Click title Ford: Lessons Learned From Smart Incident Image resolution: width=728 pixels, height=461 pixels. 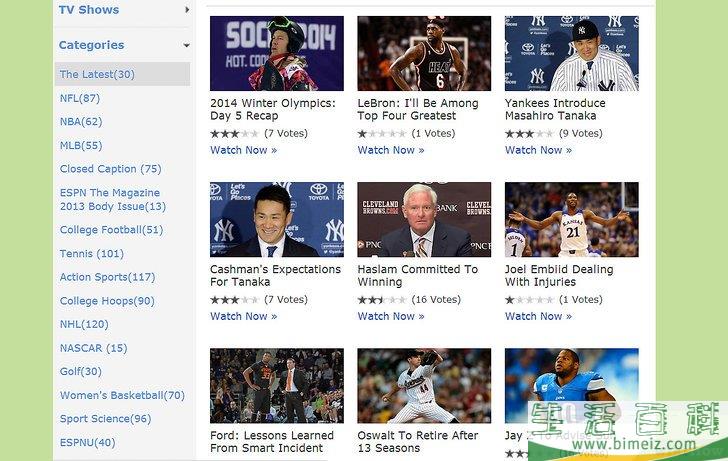pos(272,442)
